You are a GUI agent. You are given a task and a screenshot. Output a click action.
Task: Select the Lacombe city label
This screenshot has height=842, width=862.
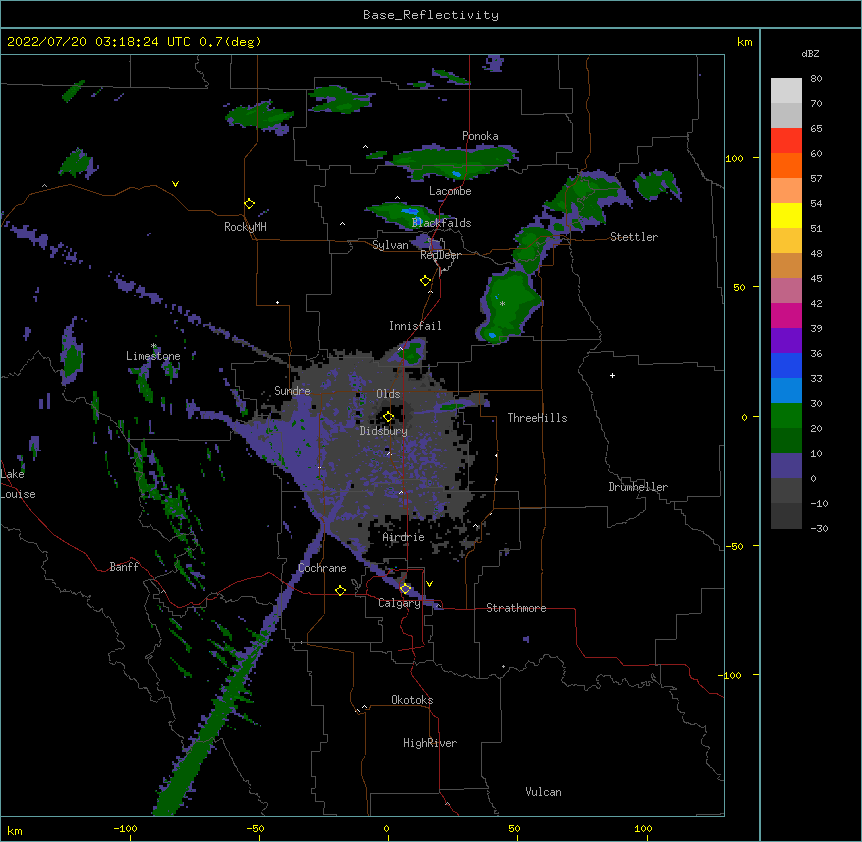[x=450, y=191]
